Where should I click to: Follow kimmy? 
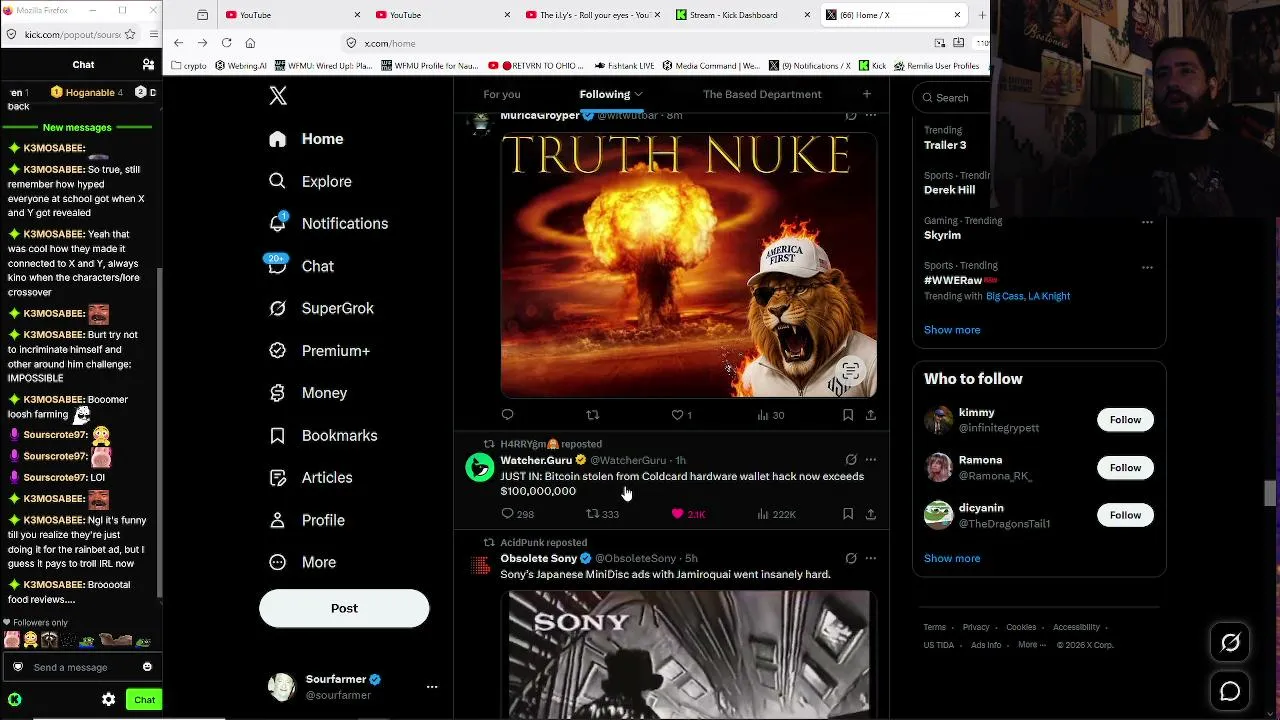click(x=1125, y=420)
